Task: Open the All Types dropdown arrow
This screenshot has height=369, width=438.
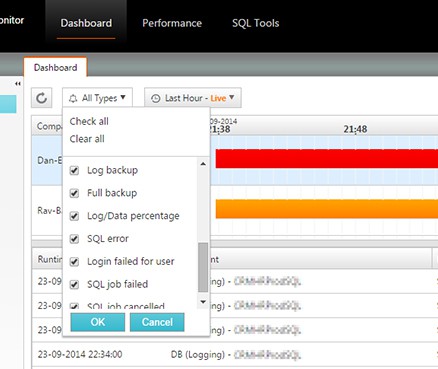Action: (x=123, y=97)
